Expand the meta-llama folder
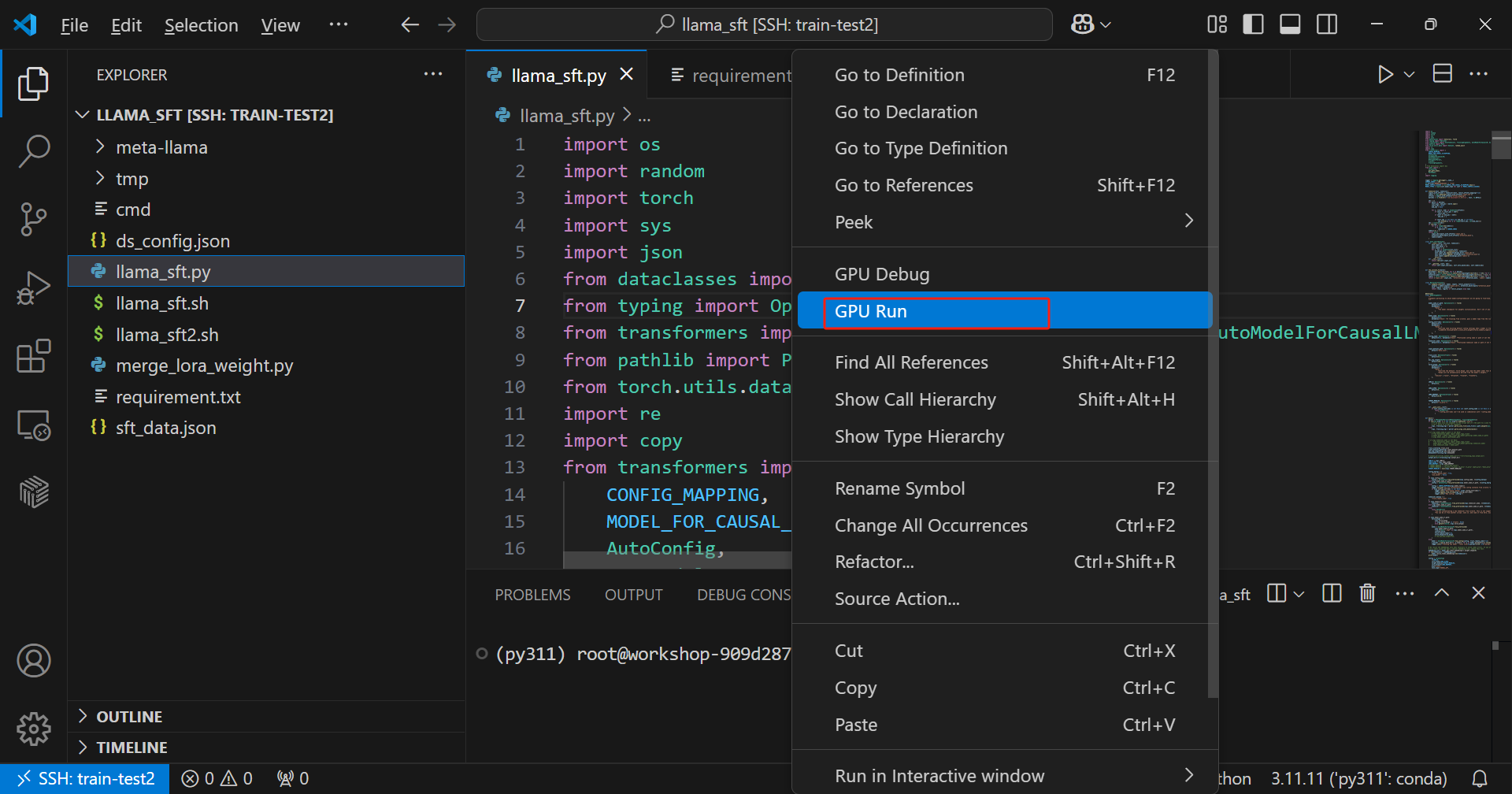Viewport: 1512px width, 794px height. 161,147
